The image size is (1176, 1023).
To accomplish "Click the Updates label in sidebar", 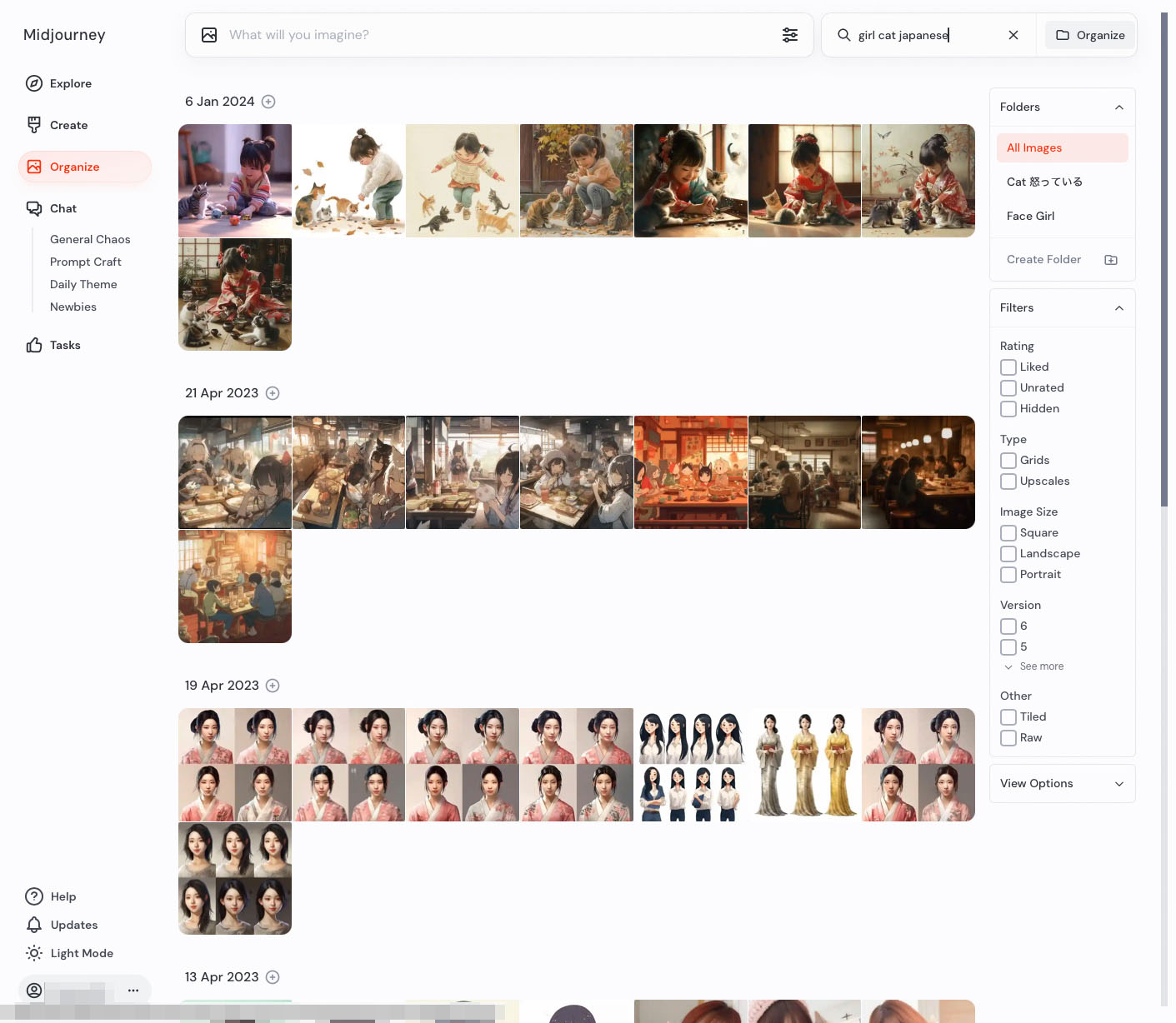I will [x=74, y=925].
